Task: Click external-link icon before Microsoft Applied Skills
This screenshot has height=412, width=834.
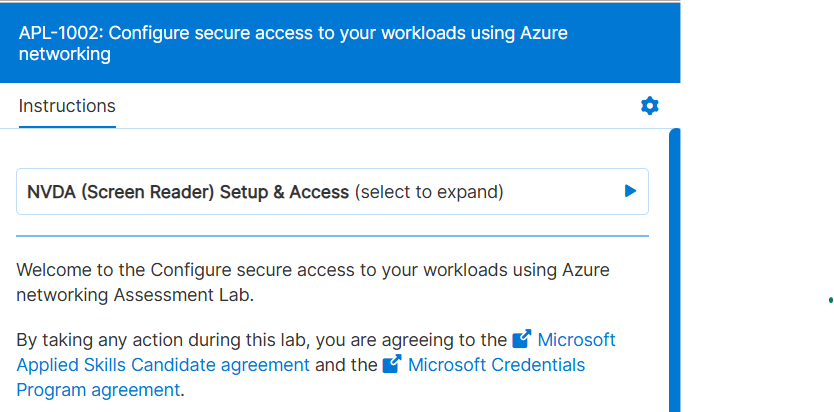Action: pyautogui.click(x=522, y=340)
